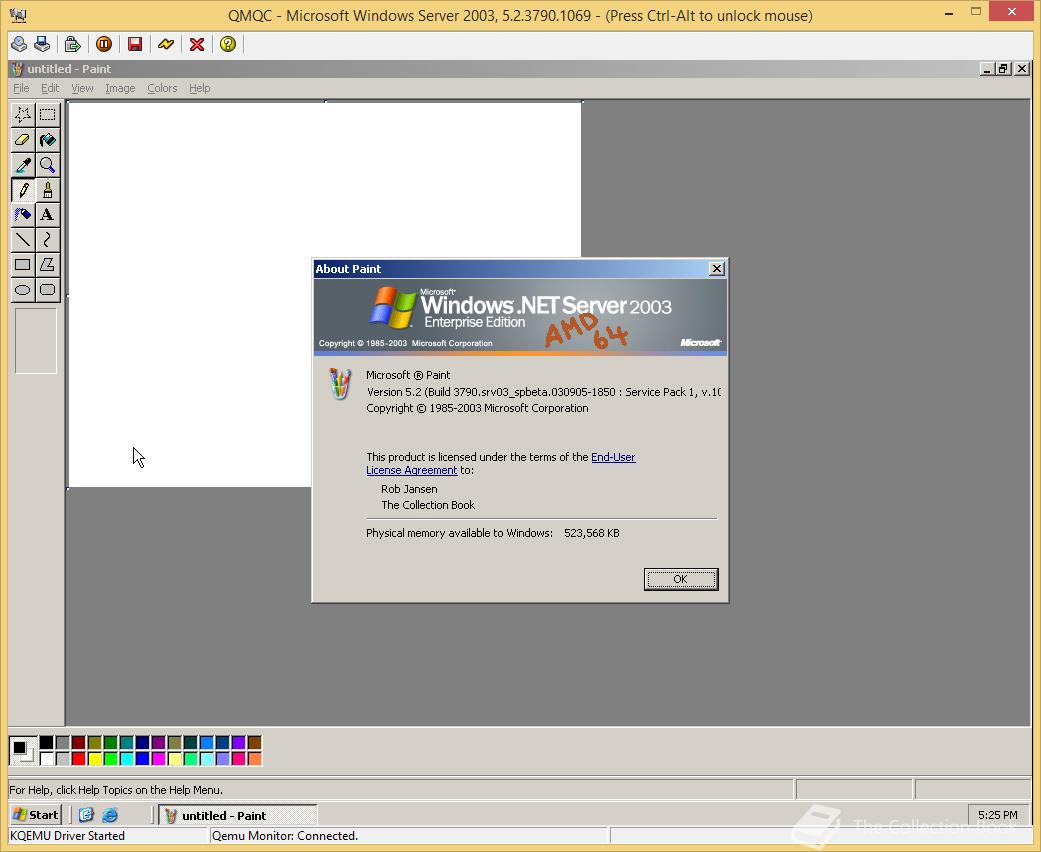Pick the Polygon tool
The width and height of the screenshot is (1041, 852).
click(x=47, y=264)
